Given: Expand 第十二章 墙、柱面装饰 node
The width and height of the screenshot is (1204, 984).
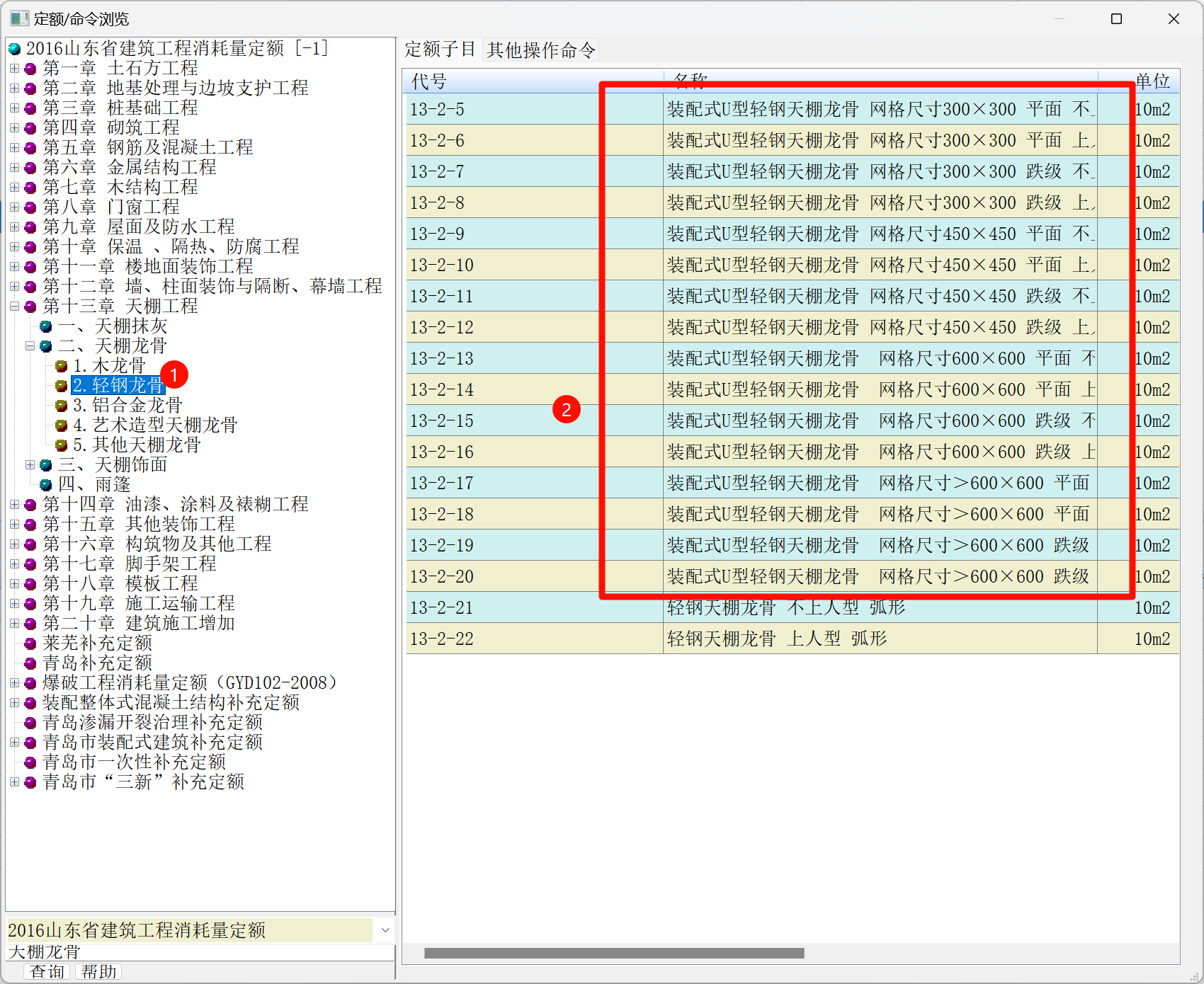Looking at the screenshot, I should point(14,287).
